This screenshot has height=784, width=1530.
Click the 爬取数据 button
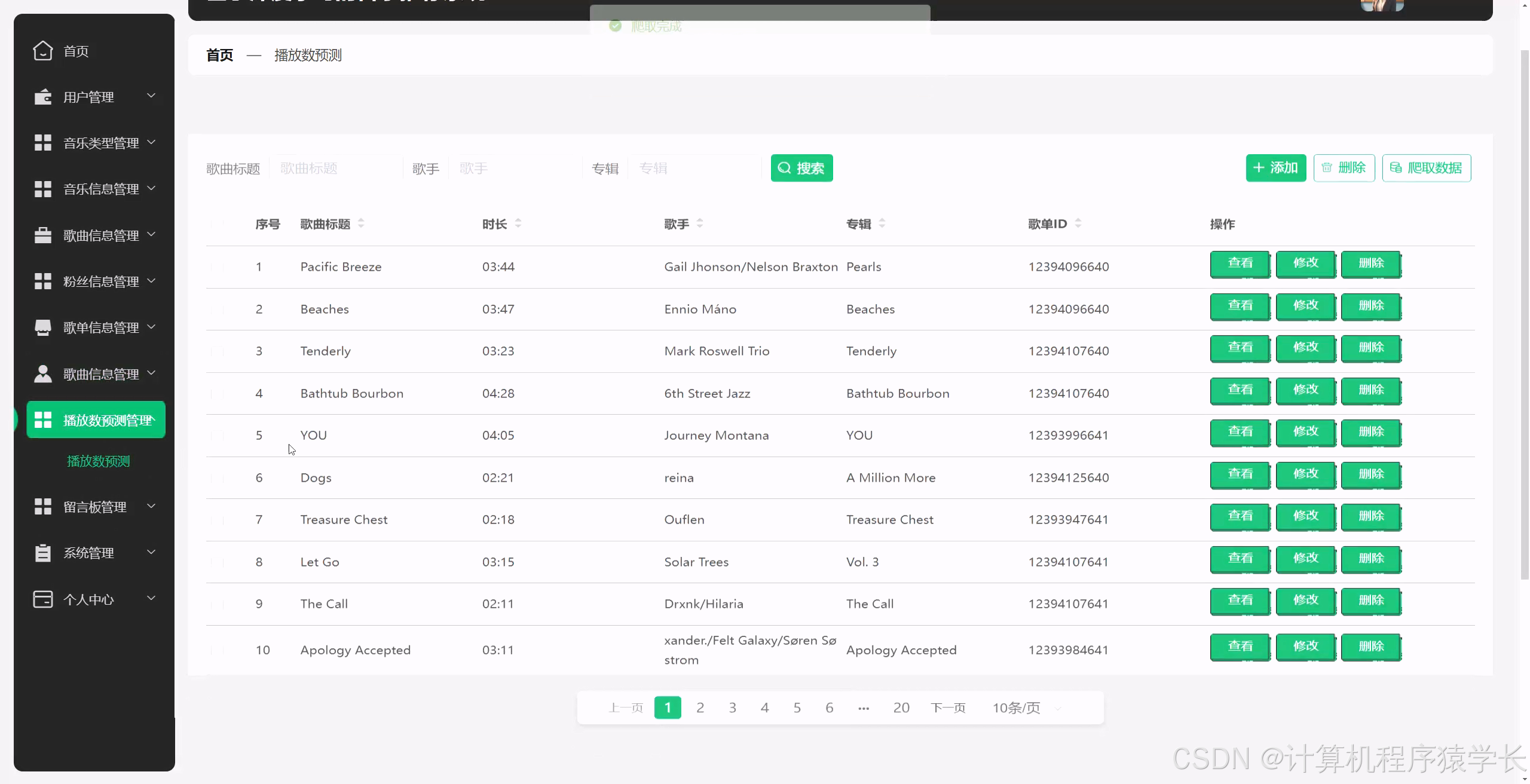(1426, 168)
